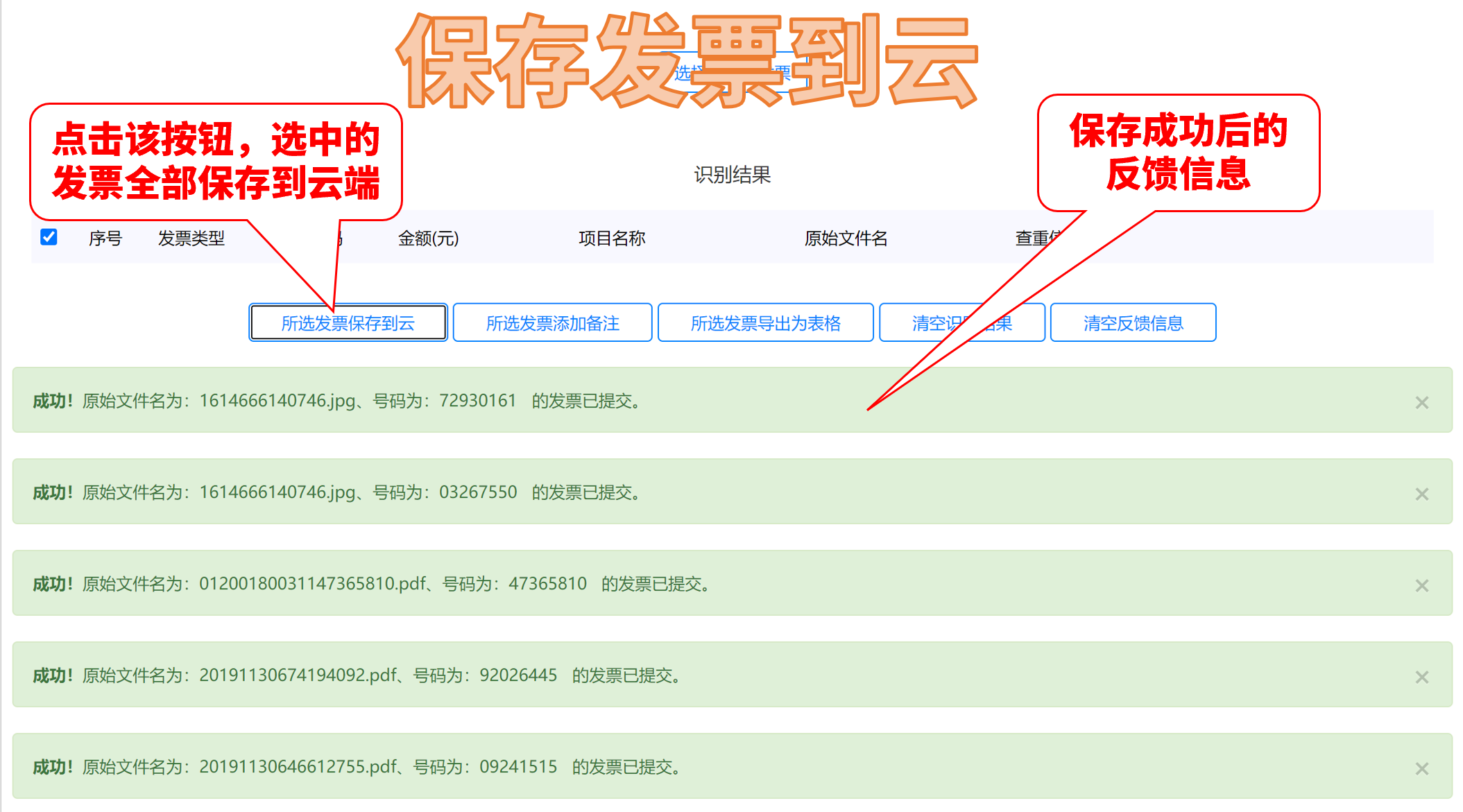Click the 项目名称 column header

(x=612, y=239)
